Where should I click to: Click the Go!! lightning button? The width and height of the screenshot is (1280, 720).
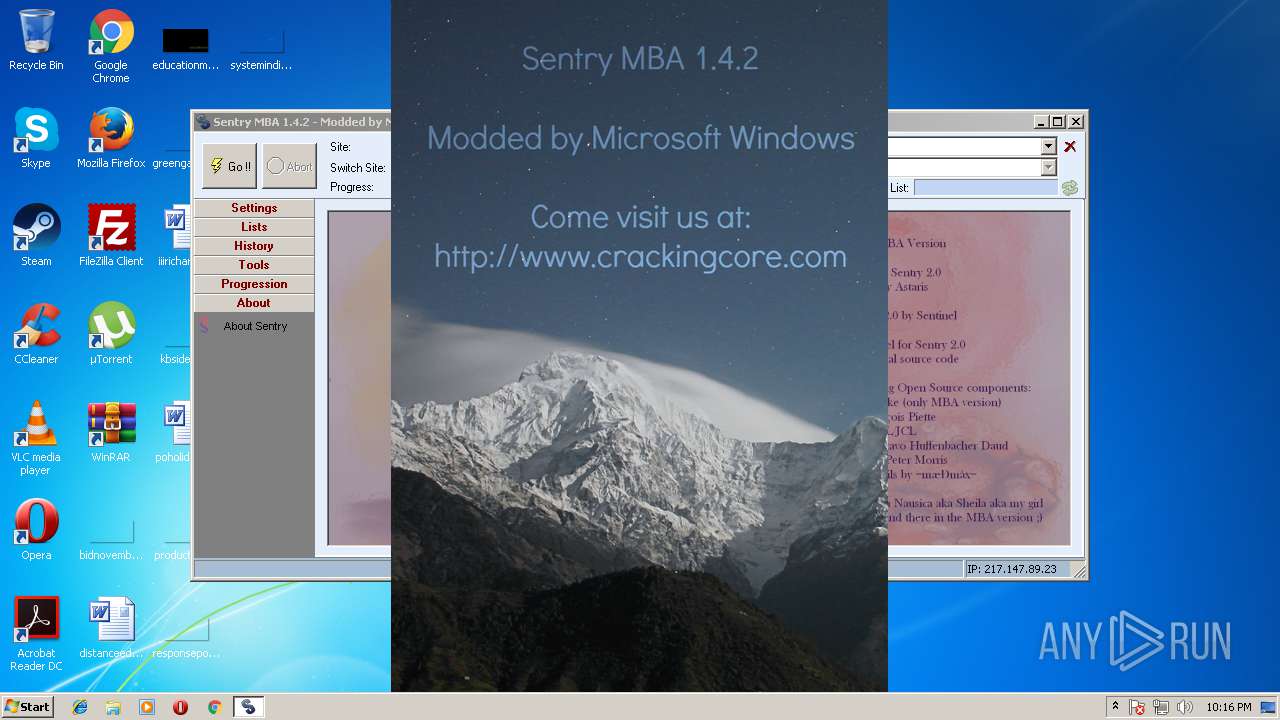click(x=229, y=166)
